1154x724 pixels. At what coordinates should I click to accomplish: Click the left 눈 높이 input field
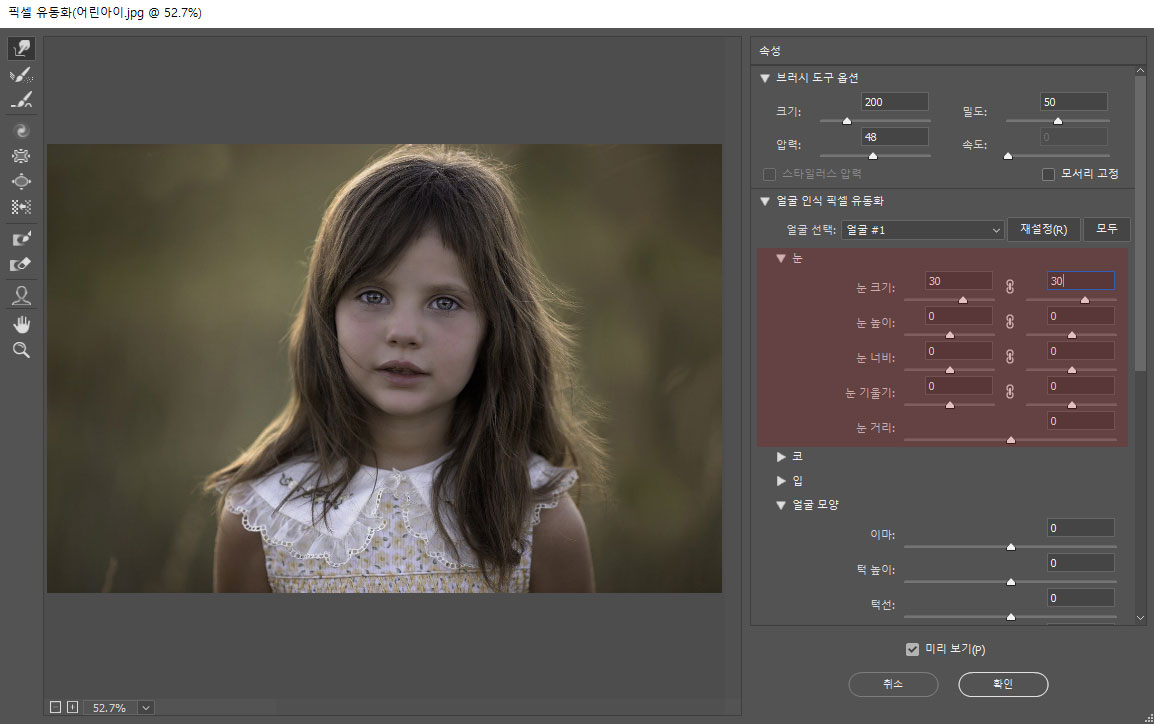[x=958, y=316]
